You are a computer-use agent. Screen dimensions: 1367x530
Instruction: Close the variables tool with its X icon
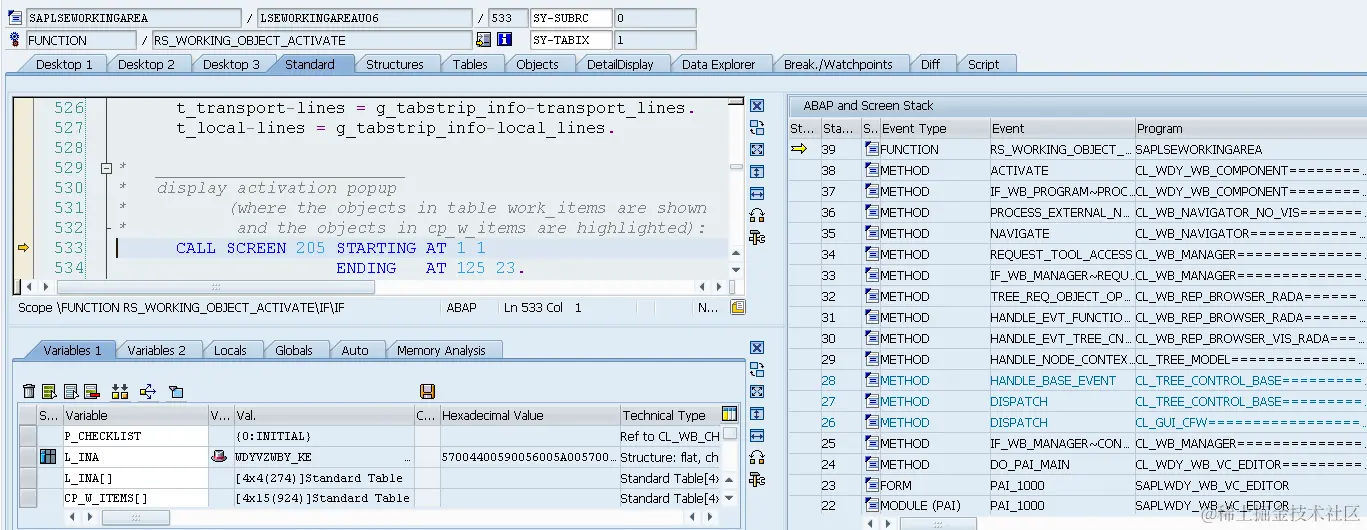pyautogui.click(x=757, y=348)
